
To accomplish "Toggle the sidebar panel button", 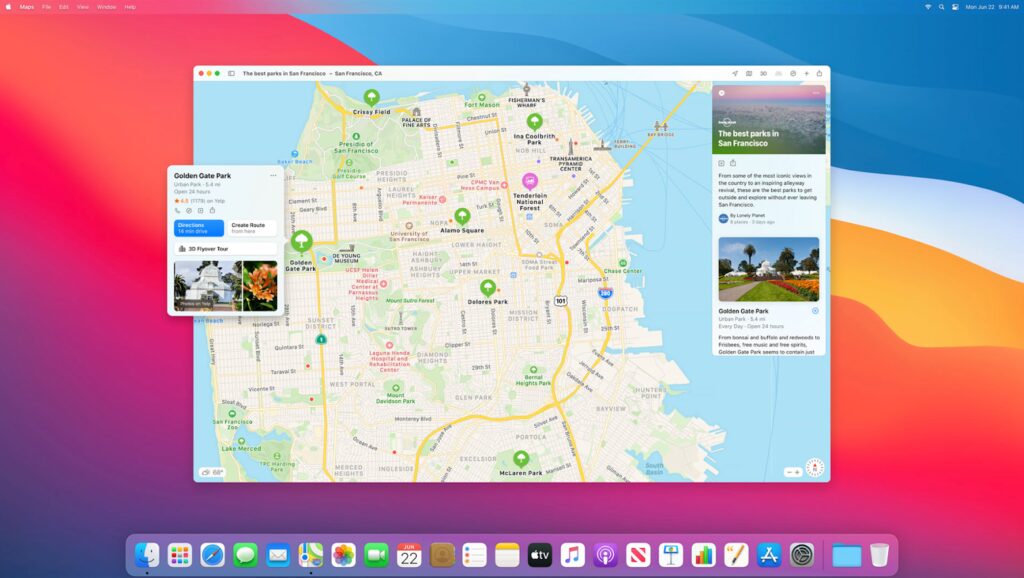I will click(x=231, y=73).
